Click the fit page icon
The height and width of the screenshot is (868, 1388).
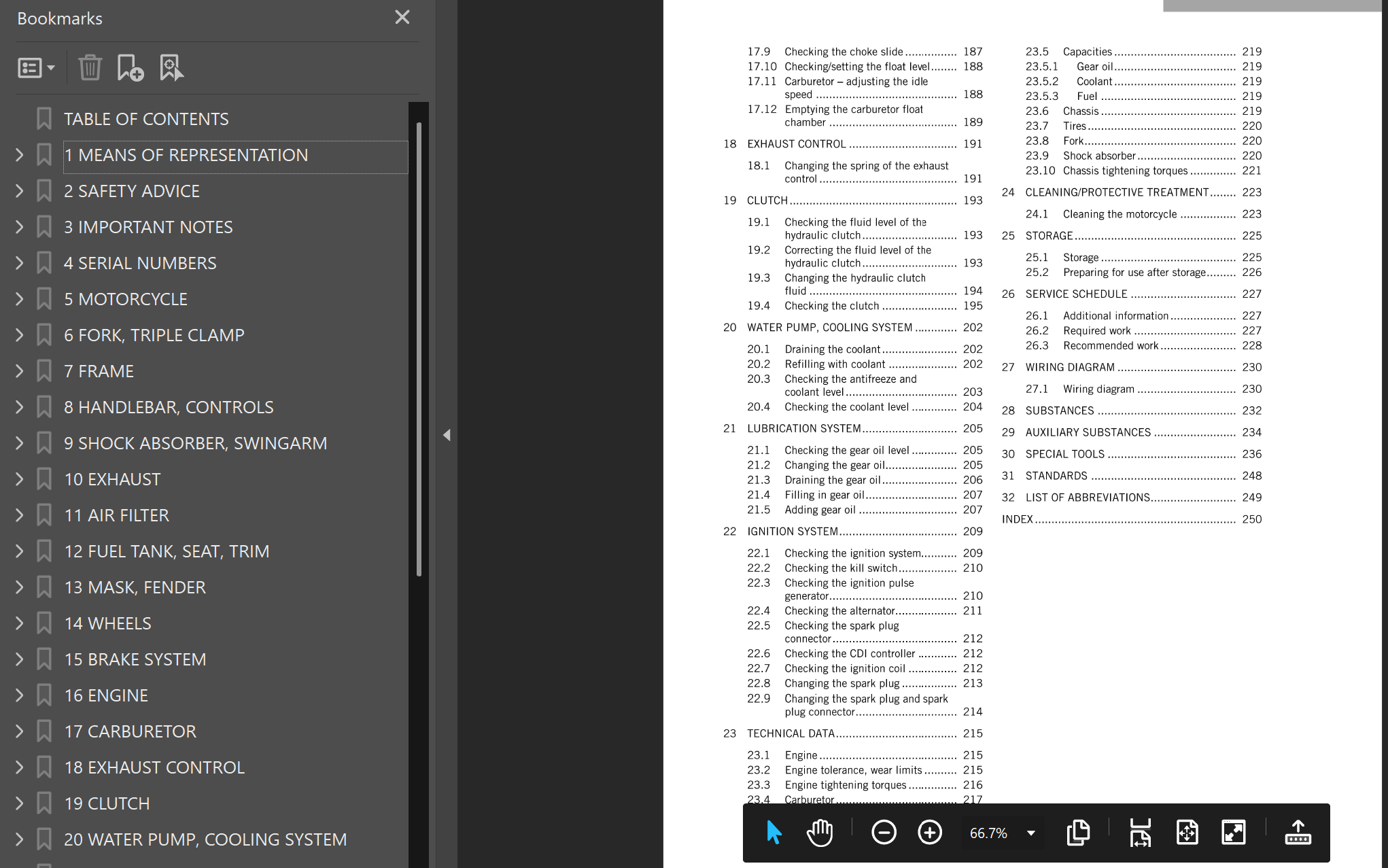pos(1187,832)
